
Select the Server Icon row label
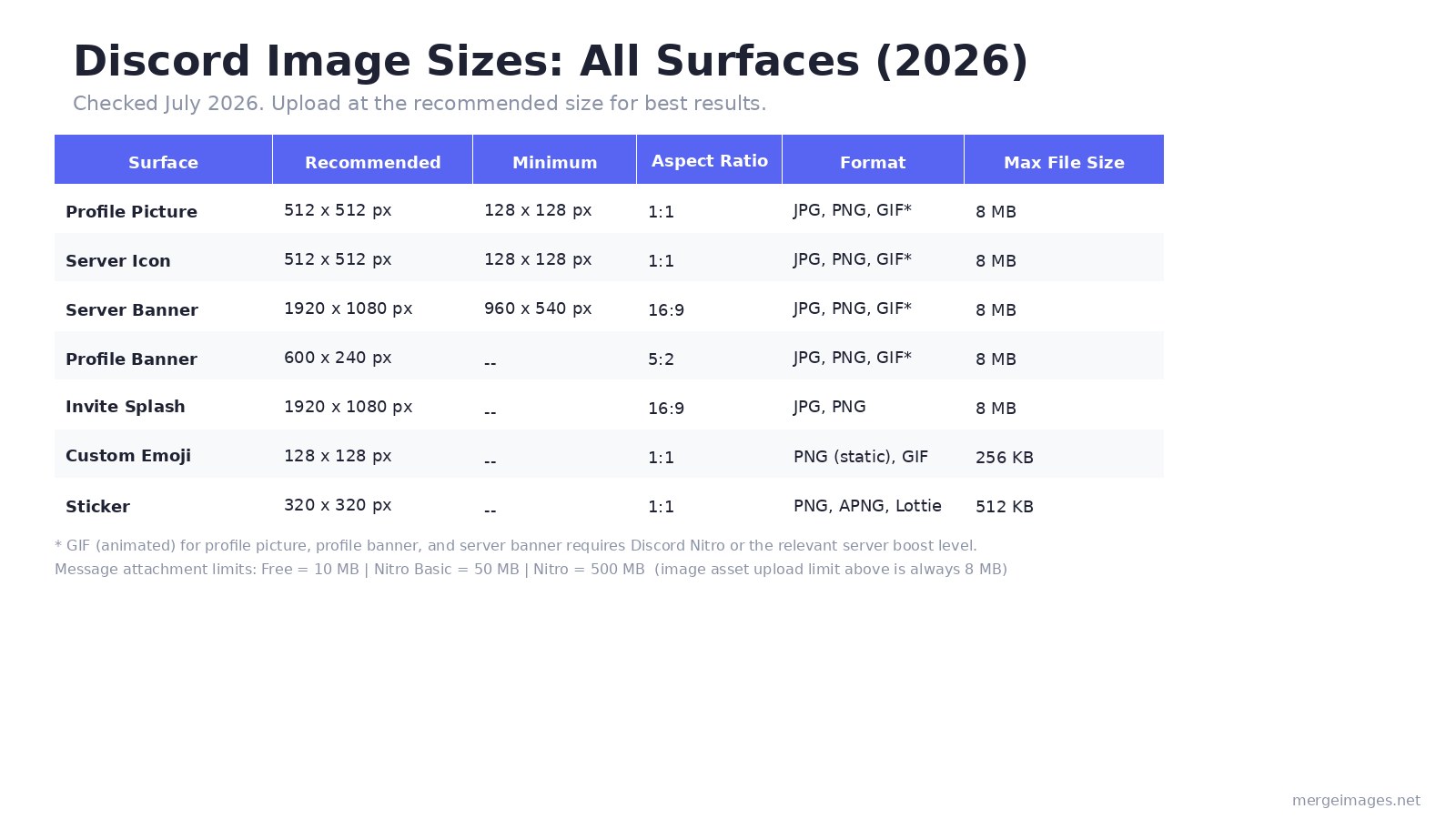click(x=117, y=260)
